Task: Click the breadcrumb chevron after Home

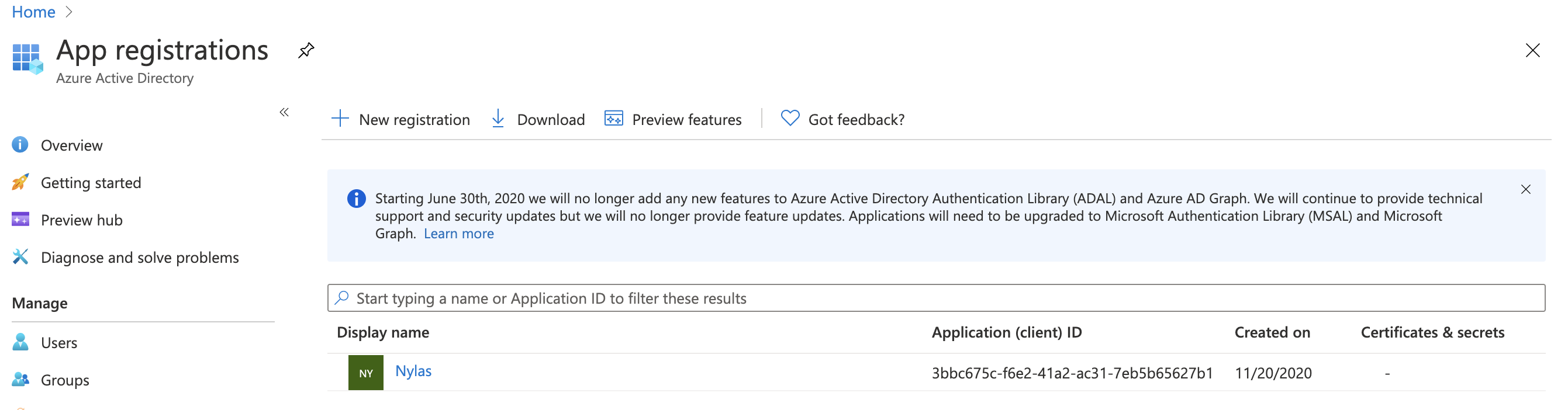Action: (69, 12)
